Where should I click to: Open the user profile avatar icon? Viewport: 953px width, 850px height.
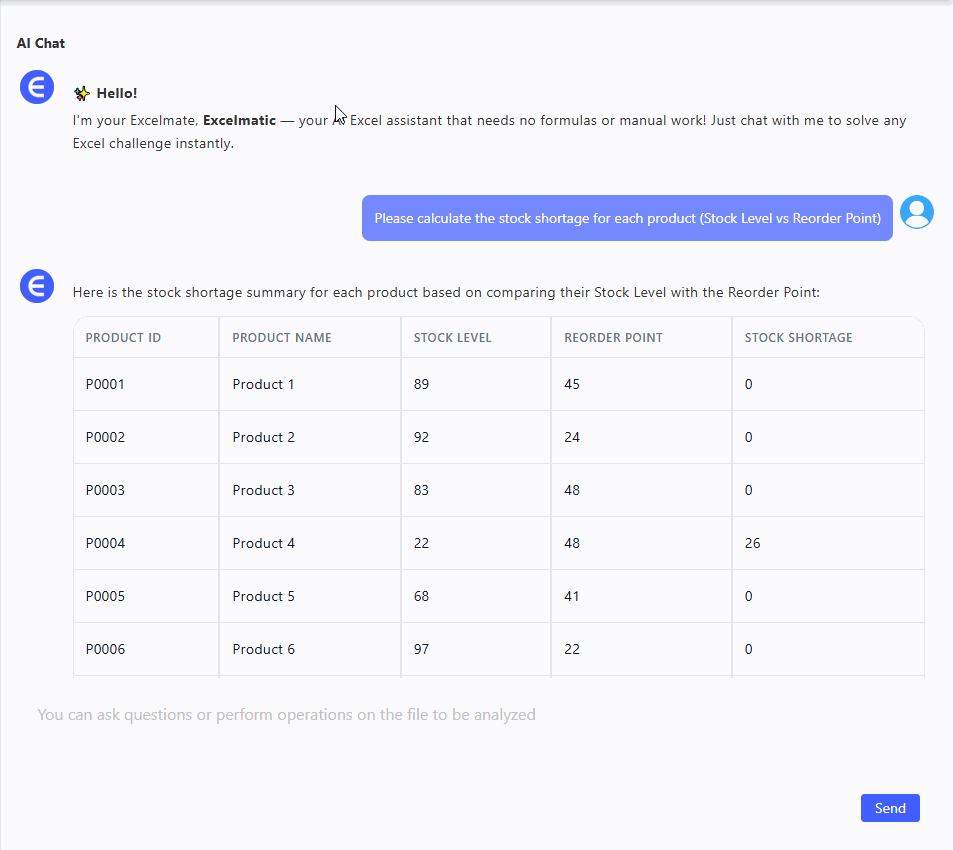pos(916,212)
